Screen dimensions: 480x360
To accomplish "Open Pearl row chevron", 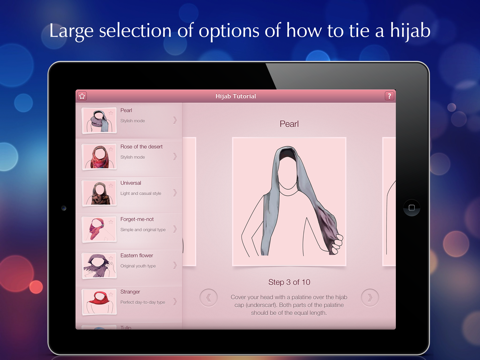I will coord(175,120).
